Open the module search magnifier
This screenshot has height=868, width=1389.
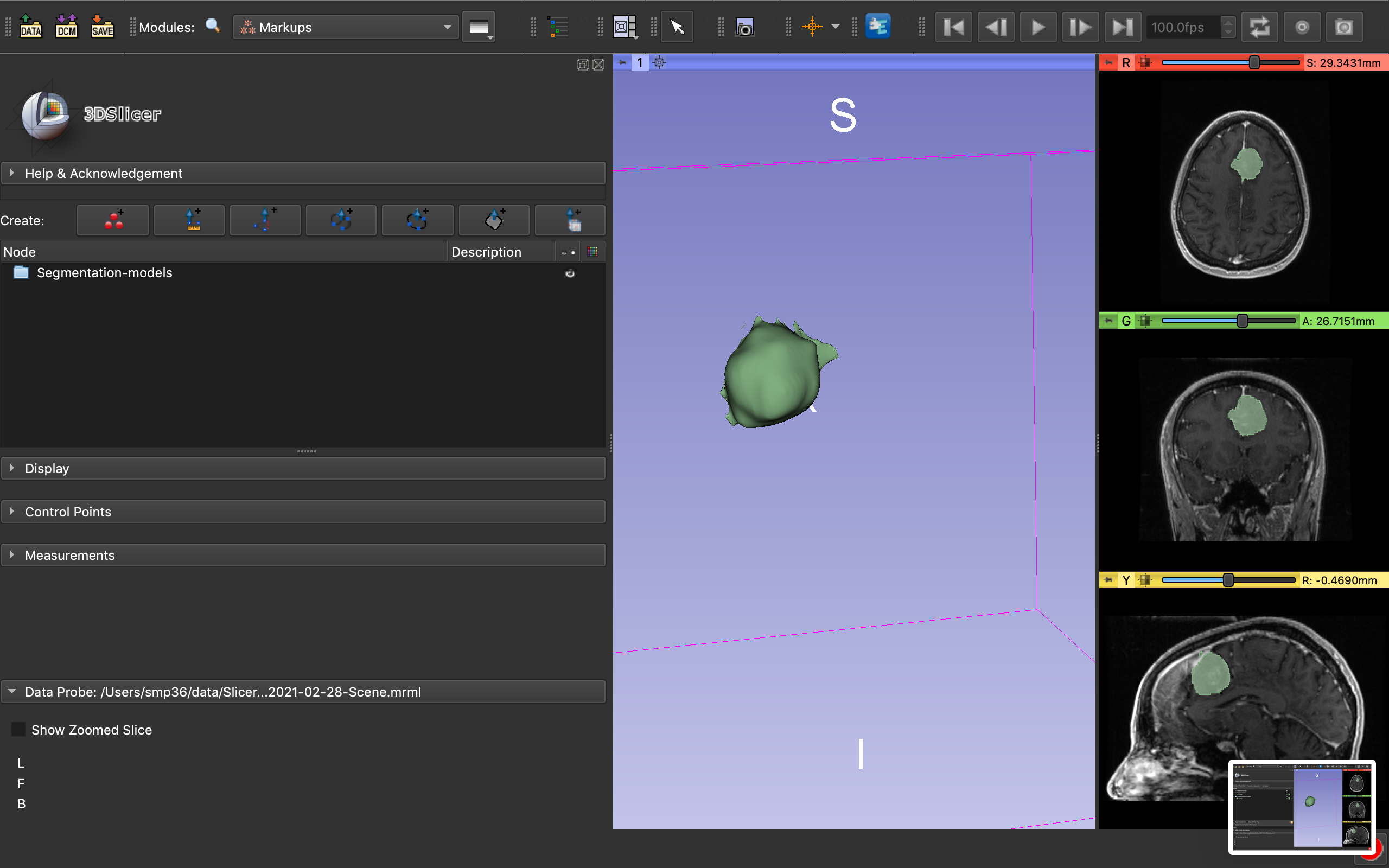pyautogui.click(x=213, y=27)
